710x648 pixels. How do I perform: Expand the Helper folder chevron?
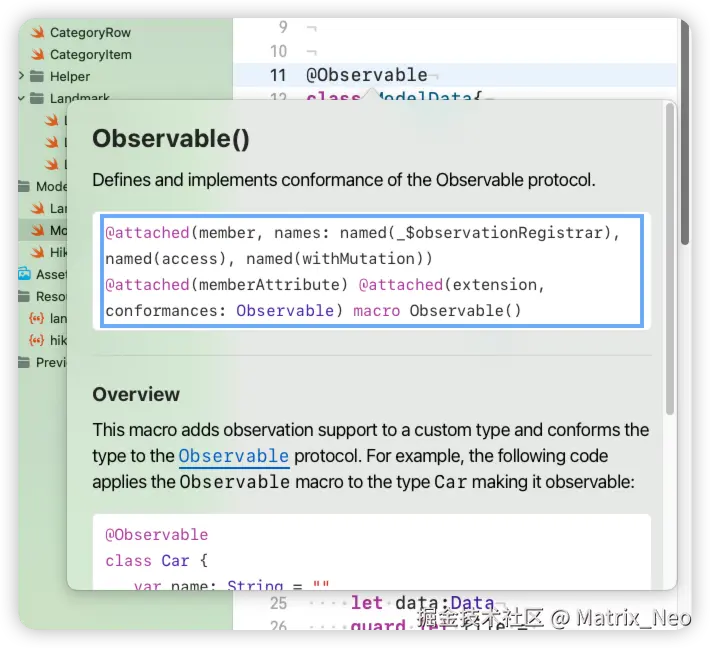pos(21,76)
